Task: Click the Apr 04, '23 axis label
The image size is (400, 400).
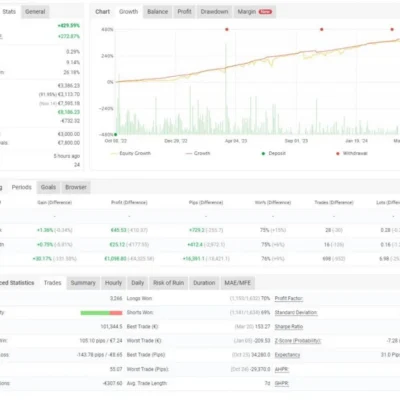Action: [236, 141]
